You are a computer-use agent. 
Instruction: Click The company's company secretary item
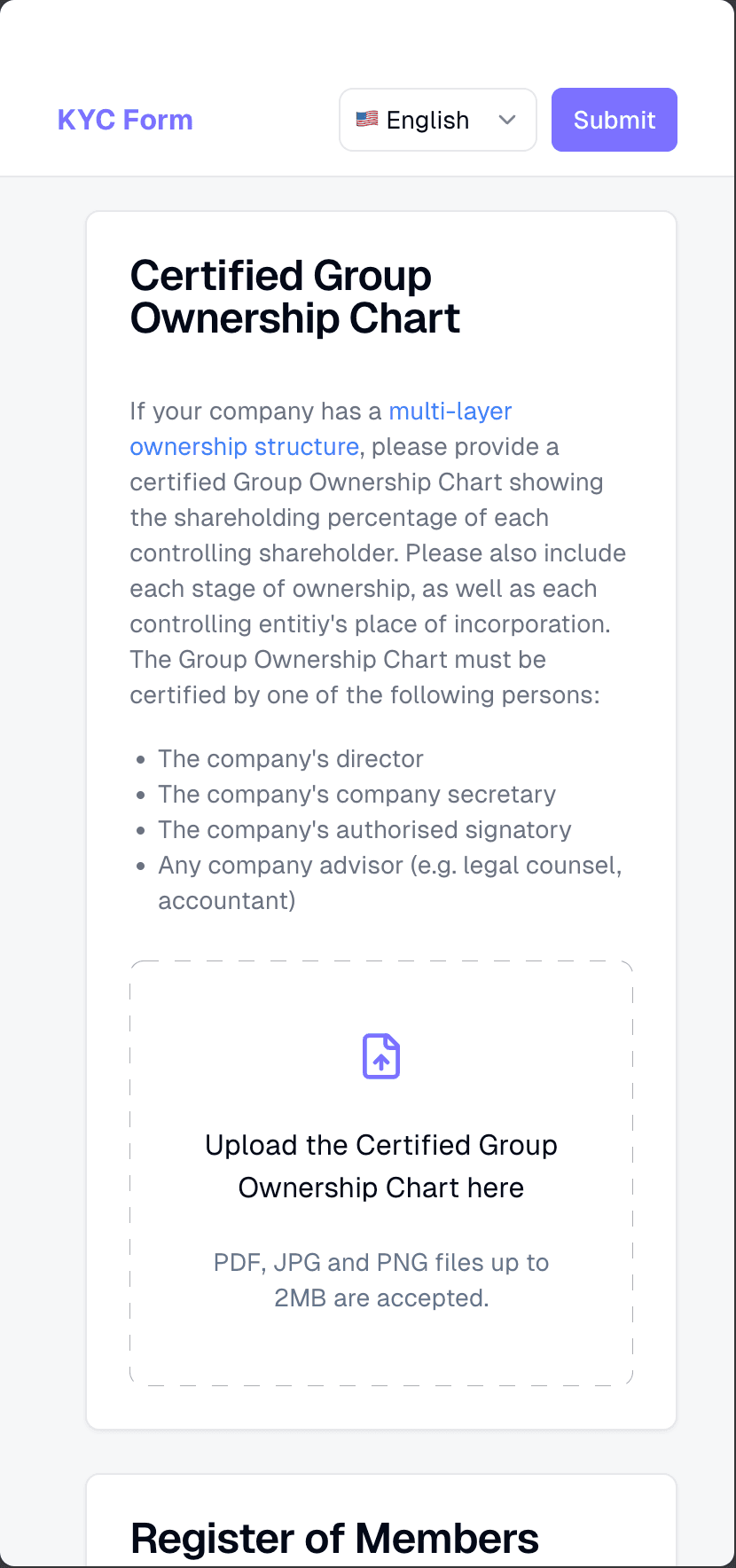click(357, 795)
